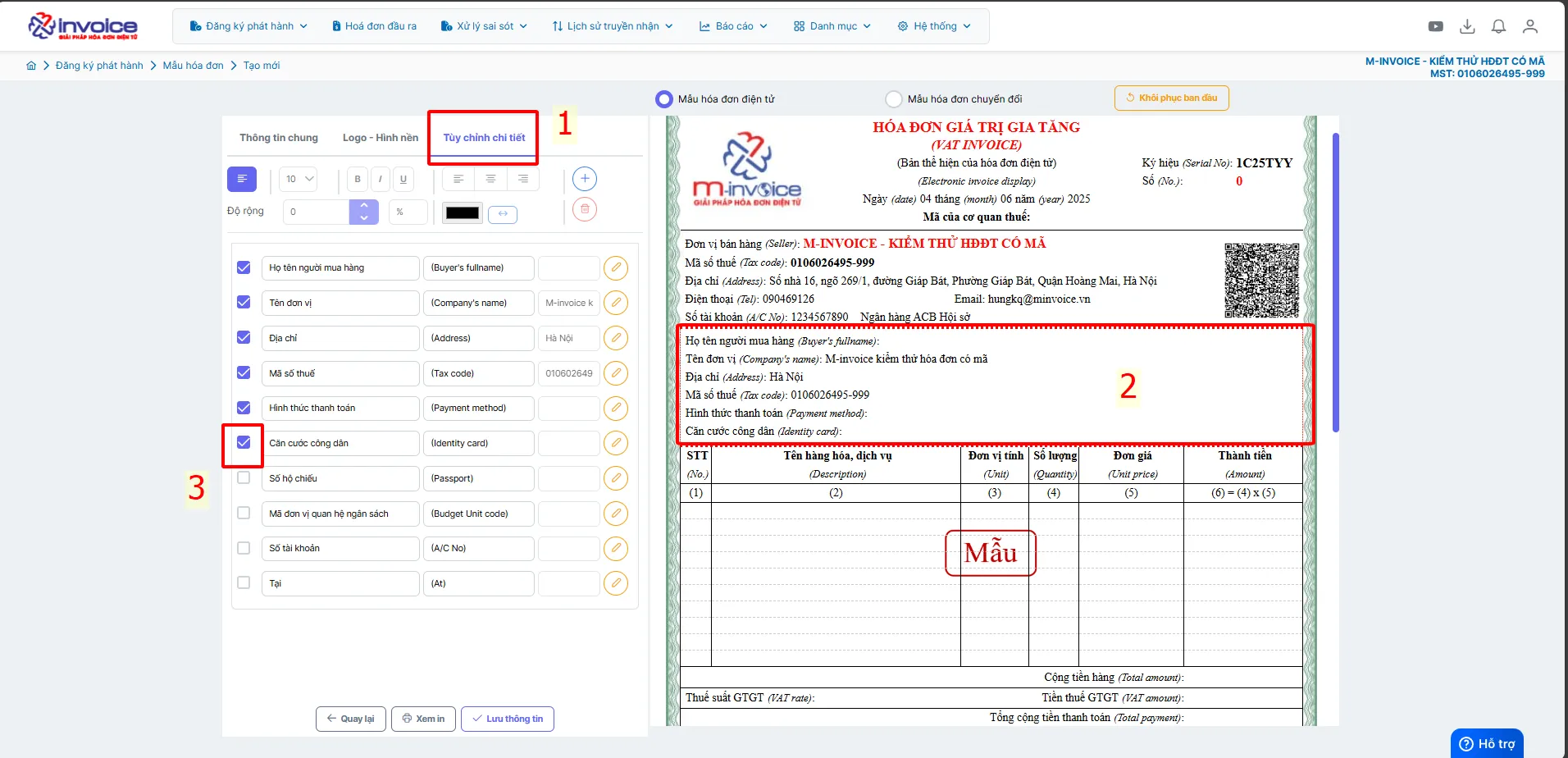Check the 'Mã đơn vị quan hệ ngân sách' box

pyautogui.click(x=244, y=513)
